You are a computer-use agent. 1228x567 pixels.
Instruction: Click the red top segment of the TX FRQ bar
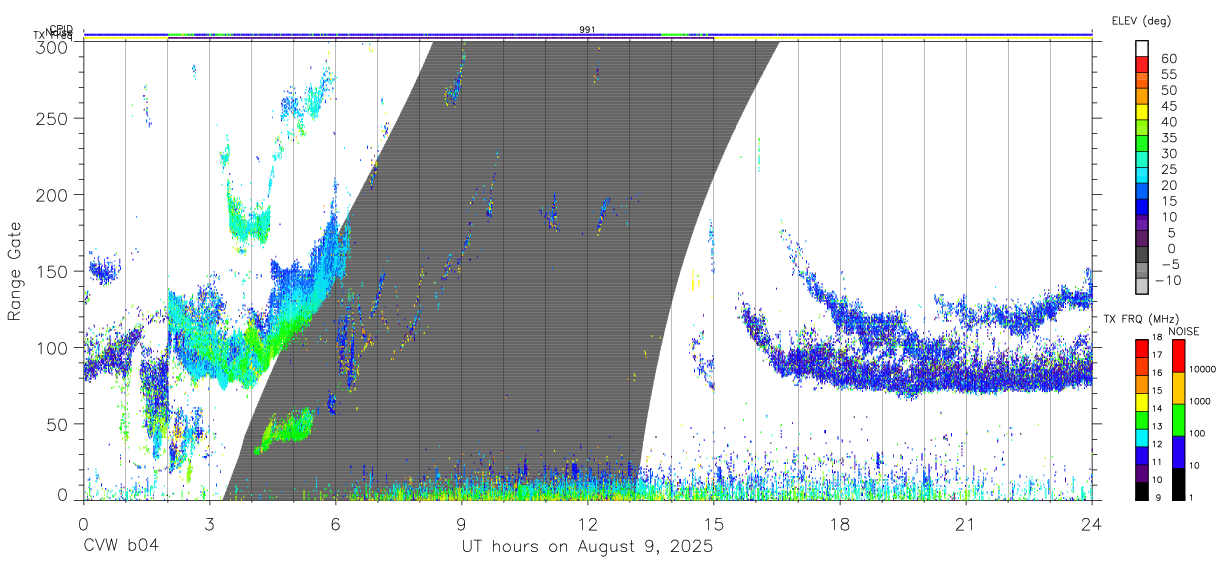1142,349
